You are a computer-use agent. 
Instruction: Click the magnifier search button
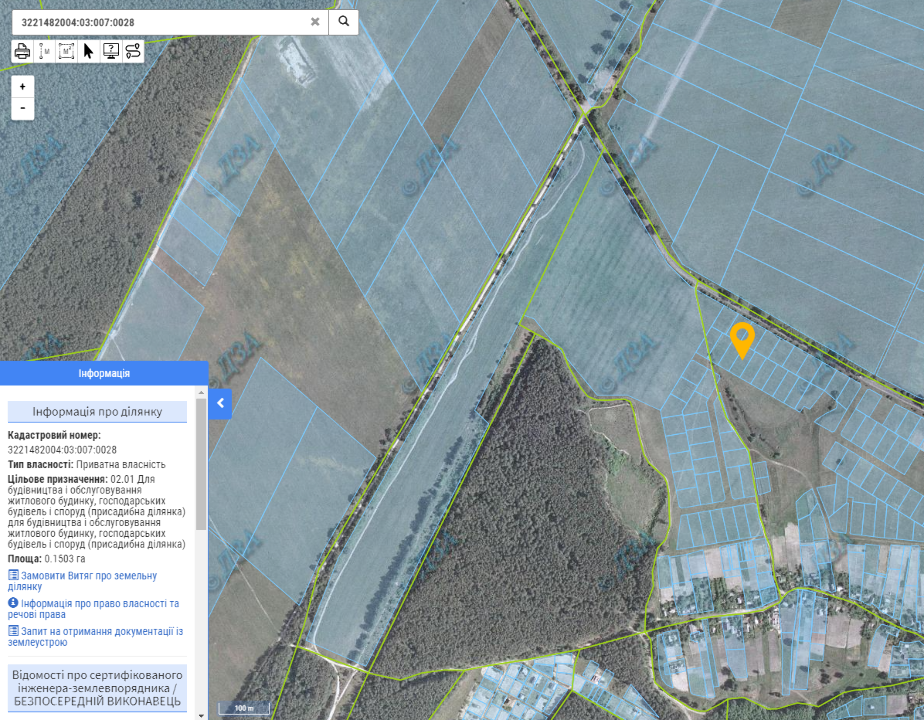344,22
